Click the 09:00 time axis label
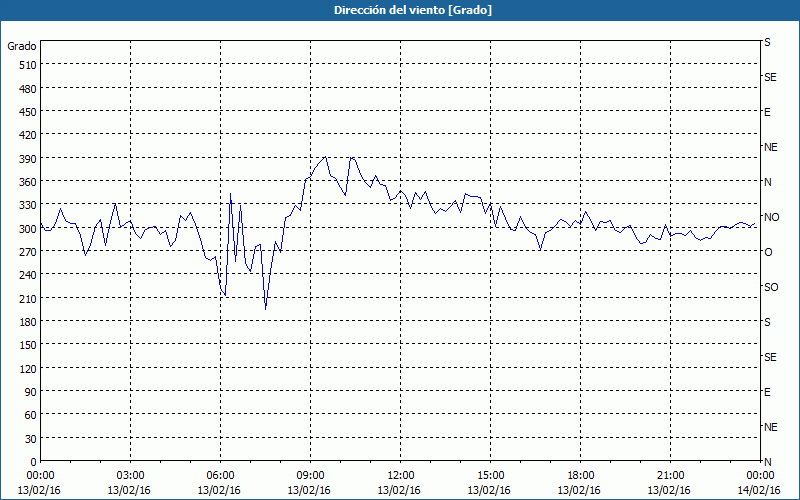800x500 pixels. point(310,476)
